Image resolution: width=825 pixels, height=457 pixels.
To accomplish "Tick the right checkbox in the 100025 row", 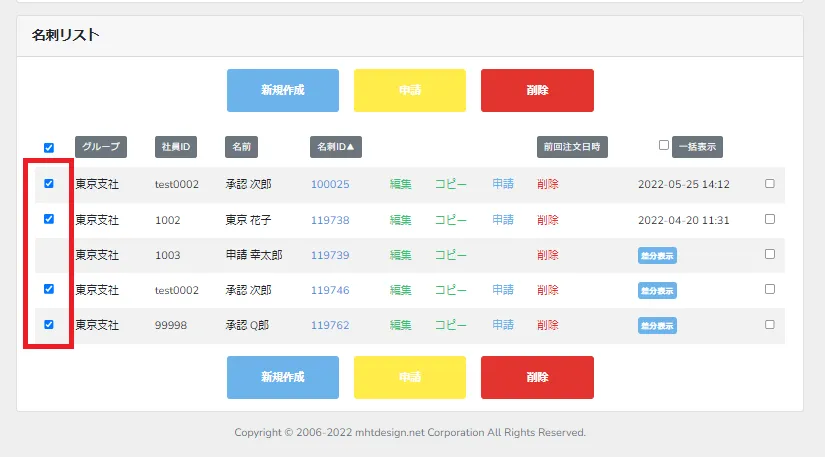I will 770,184.
